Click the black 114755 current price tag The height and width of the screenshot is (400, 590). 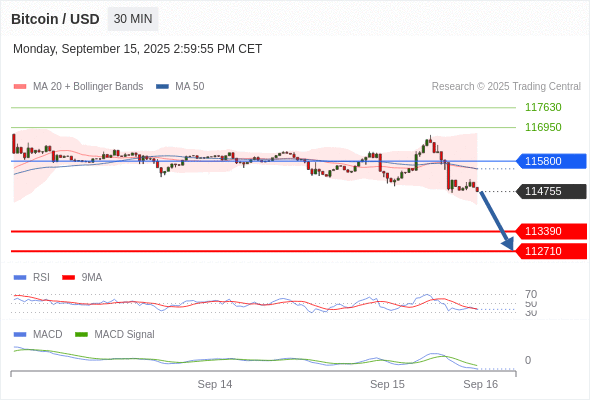[x=551, y=191]
